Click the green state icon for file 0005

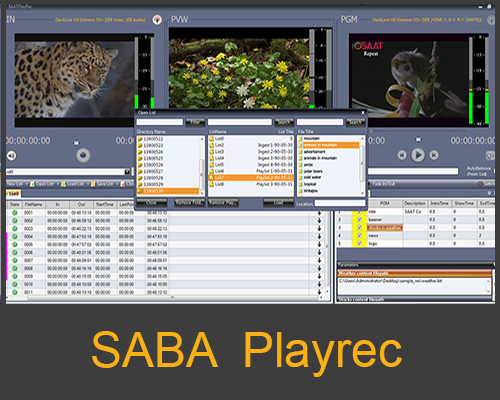15,244
